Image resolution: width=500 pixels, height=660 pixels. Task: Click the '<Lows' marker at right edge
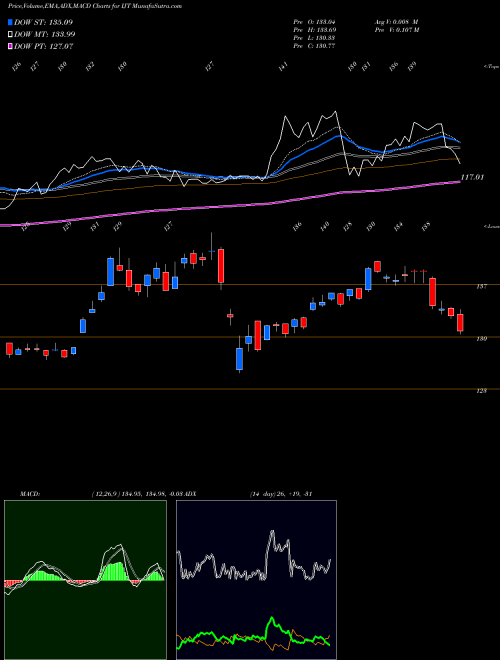coord(492,226)
